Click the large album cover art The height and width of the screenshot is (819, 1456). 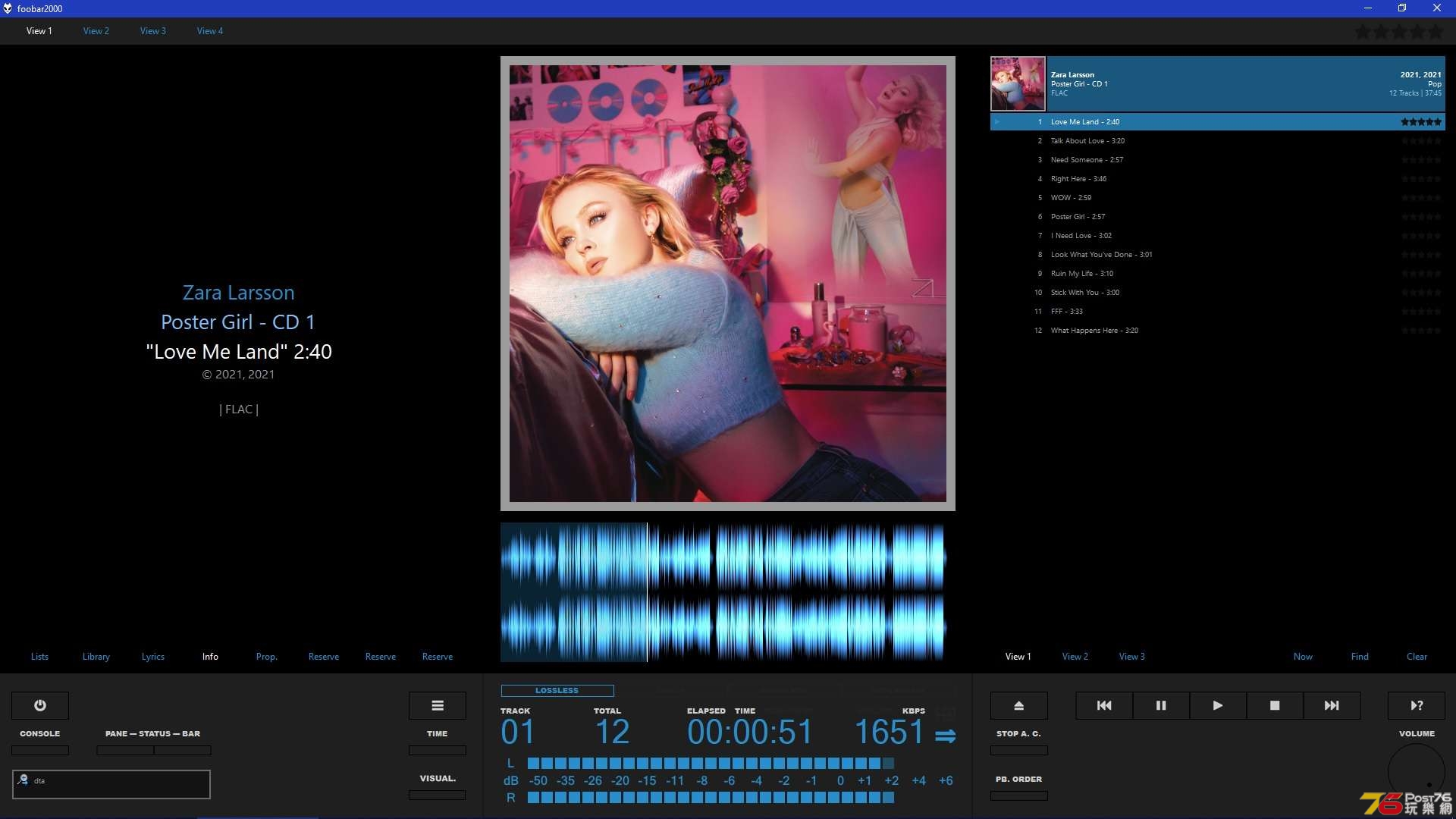728,284
